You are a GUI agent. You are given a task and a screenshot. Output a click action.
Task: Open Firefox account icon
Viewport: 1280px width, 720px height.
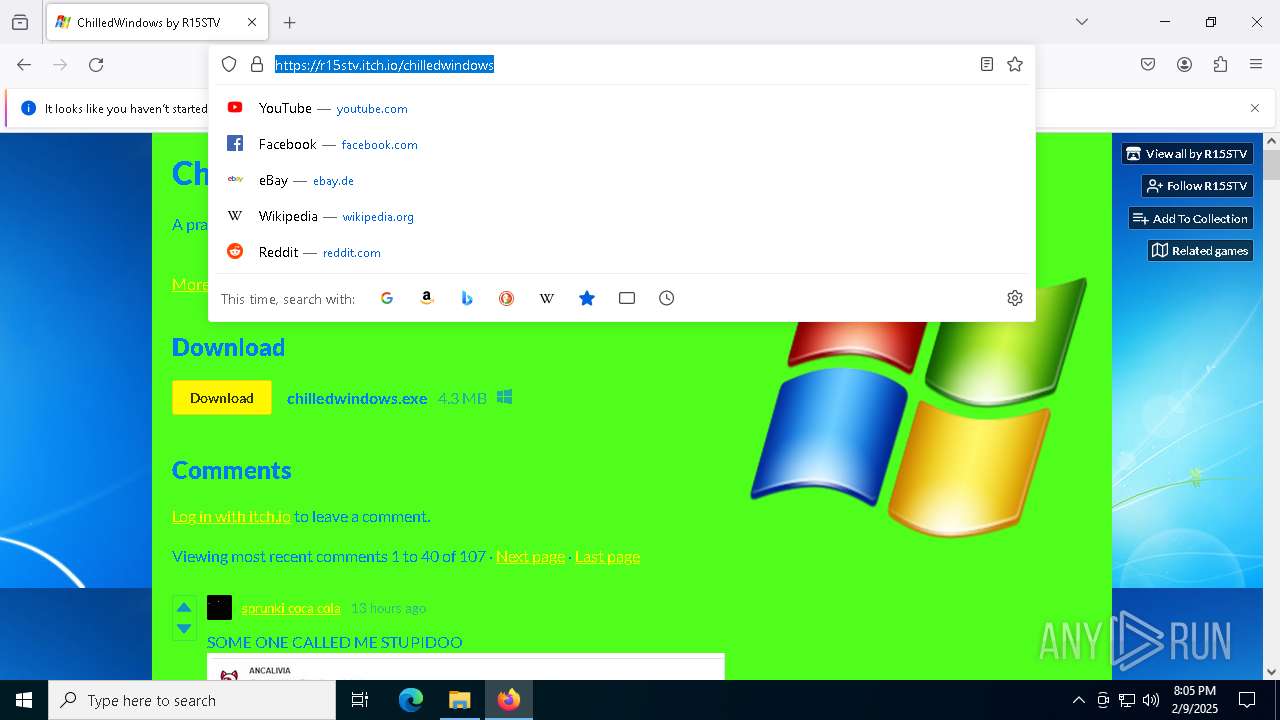1184,65
